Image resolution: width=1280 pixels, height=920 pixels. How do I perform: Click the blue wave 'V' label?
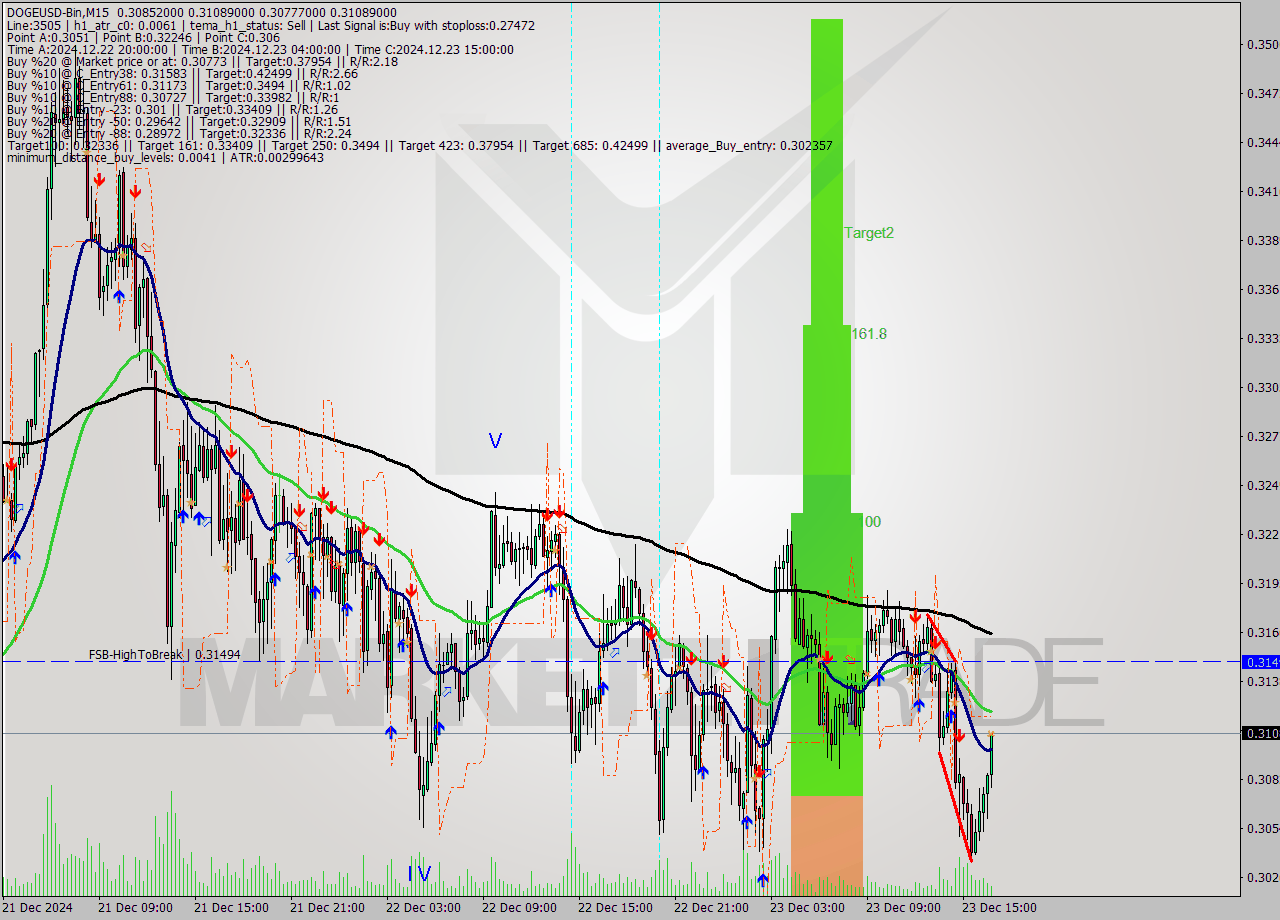pyautogui.click(x=495, y=440)
